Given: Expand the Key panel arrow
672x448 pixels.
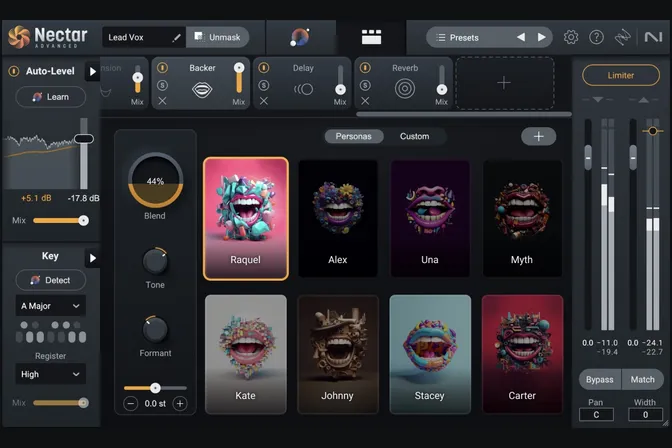Looking at the screenshot, I should pyautogui.click(x=92, y=258).
